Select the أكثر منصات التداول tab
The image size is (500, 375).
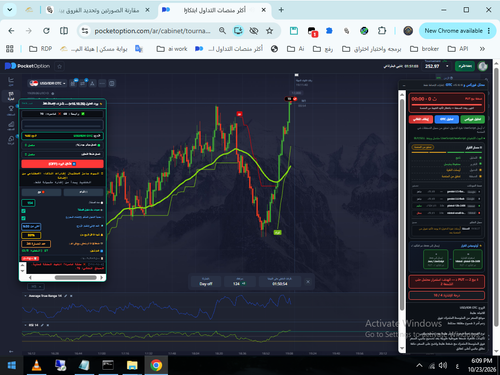(x=214, y=10)
